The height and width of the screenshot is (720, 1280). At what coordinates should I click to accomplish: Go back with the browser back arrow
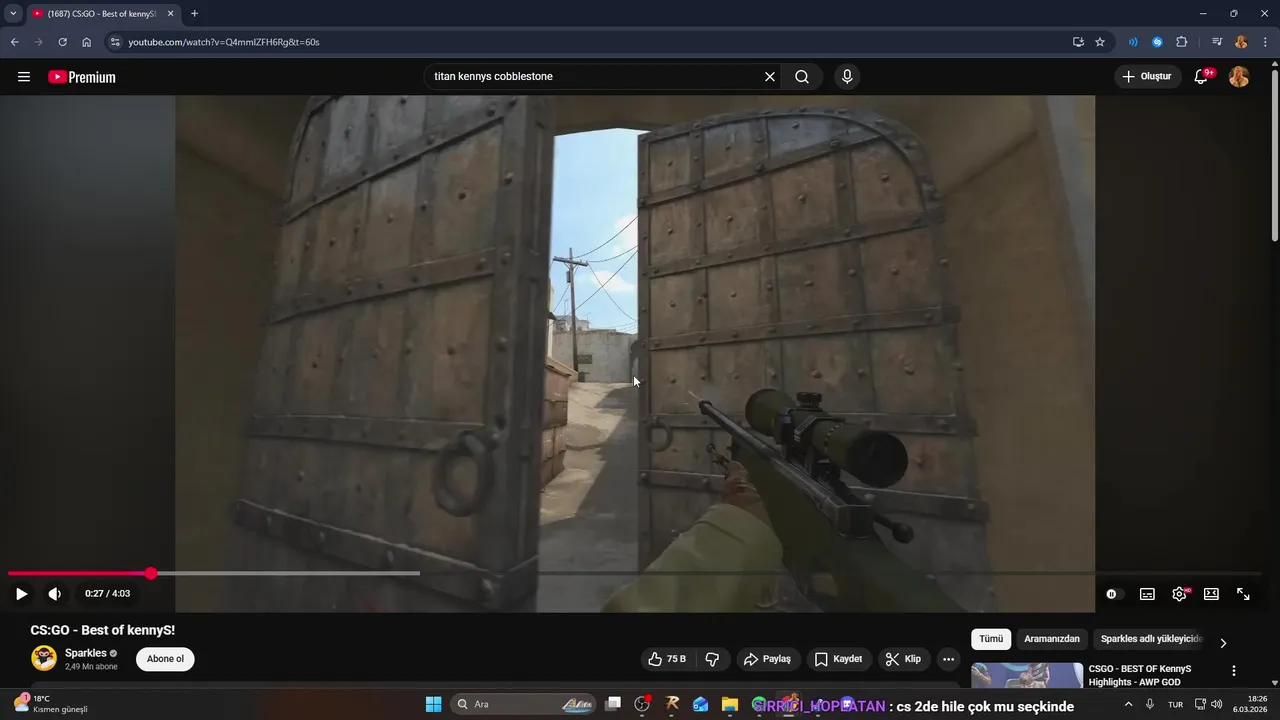15,42
